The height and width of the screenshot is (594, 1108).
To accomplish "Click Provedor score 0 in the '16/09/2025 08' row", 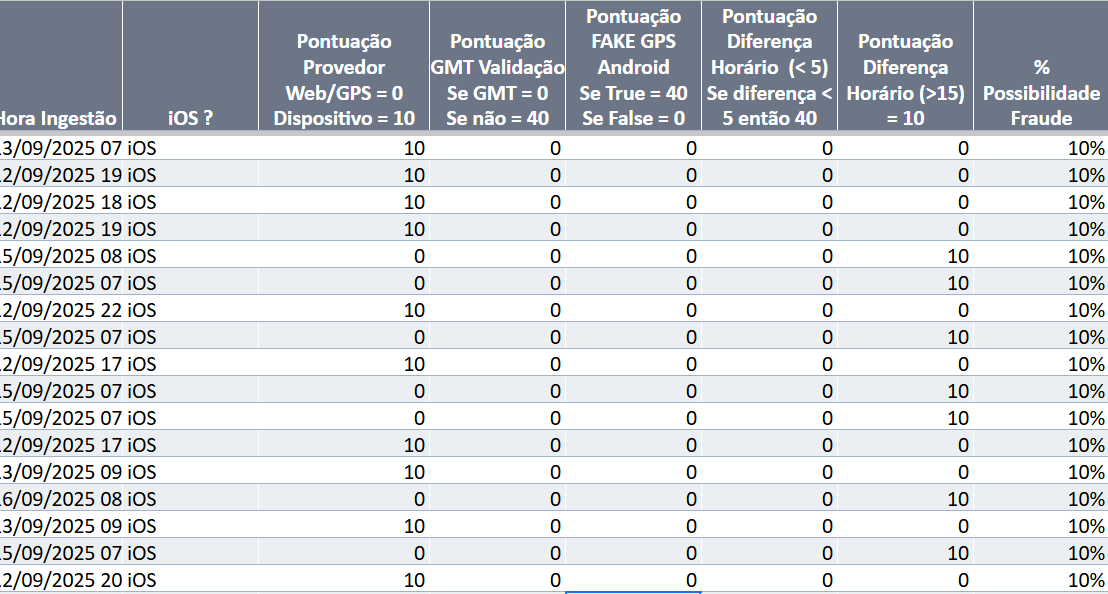I will point(420,499).
